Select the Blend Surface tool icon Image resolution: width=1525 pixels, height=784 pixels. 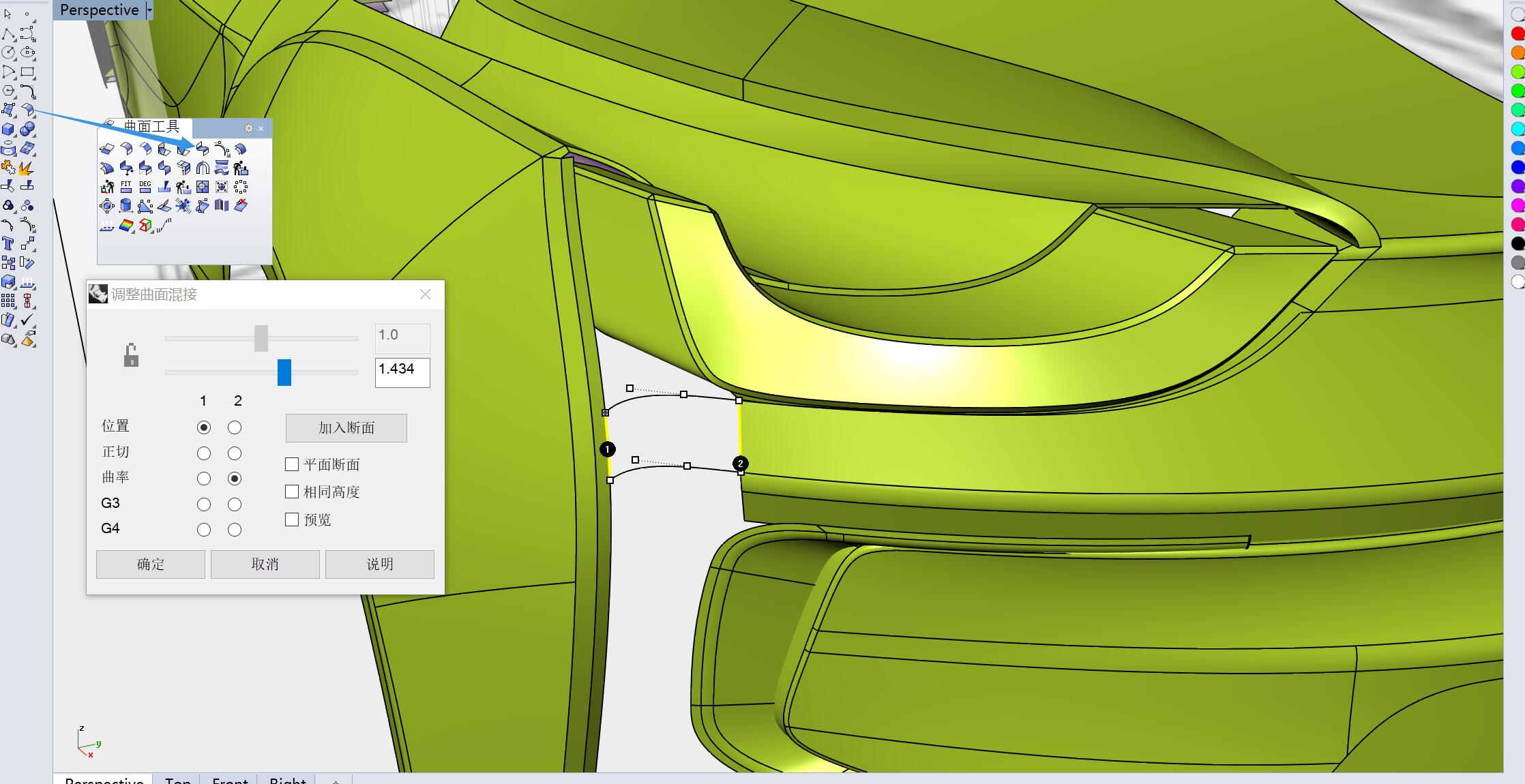click(203, 149)
